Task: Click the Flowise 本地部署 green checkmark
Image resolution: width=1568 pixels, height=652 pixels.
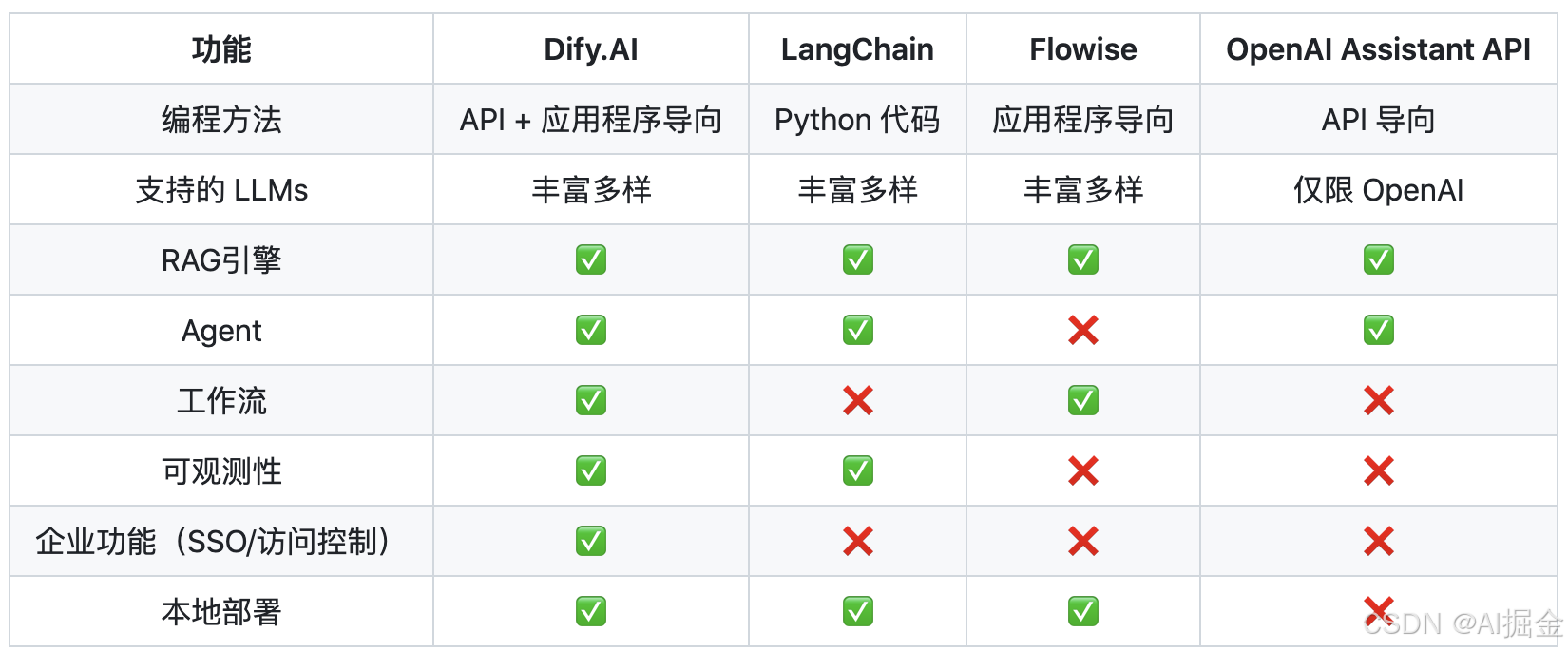Action: click(x=1083, y=611)
